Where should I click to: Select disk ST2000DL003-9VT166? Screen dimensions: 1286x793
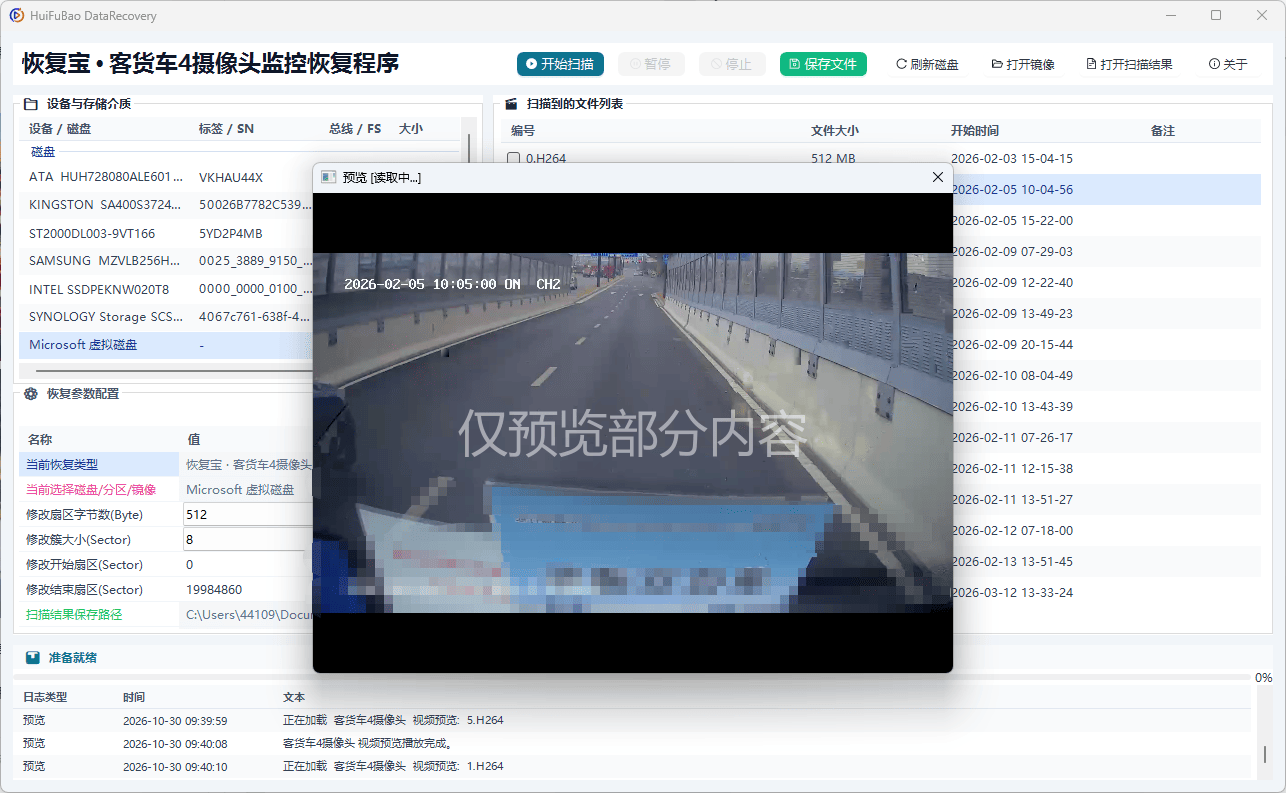(166, 233)
